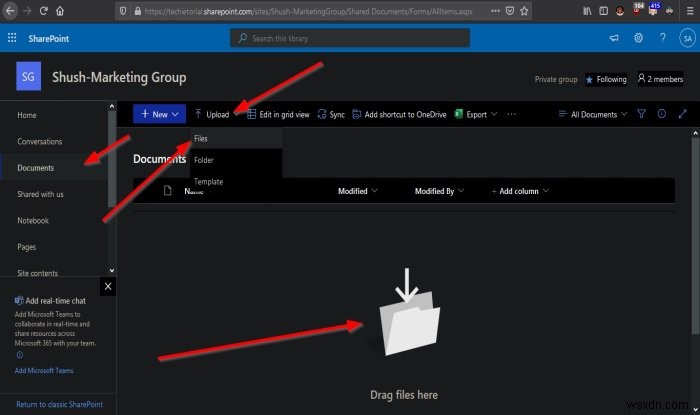The image size is (700, 415).
Task: Open the SA account avatar
Action: (x=688, y=38)
